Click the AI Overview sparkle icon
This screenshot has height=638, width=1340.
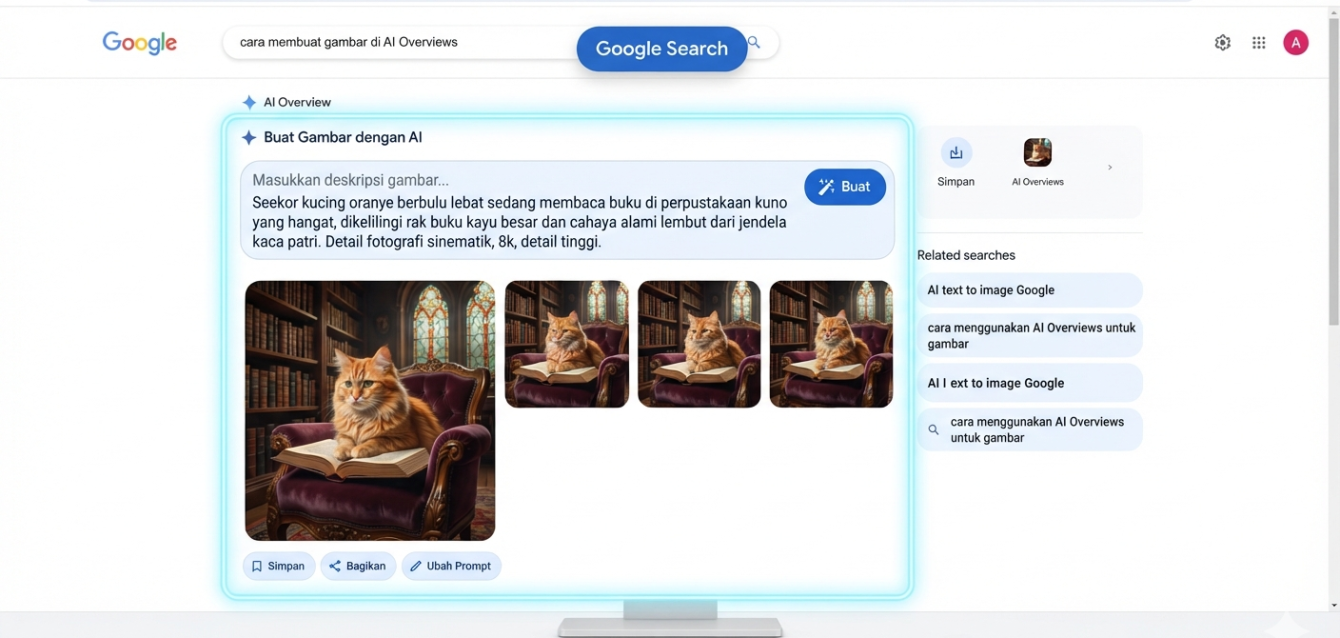(249, 102)
